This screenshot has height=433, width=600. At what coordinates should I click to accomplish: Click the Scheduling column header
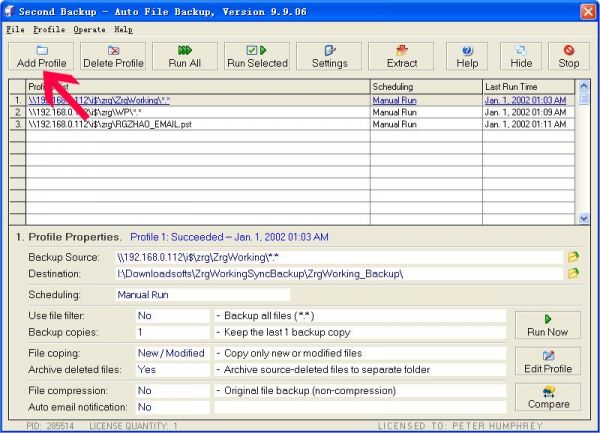[425, 87]
